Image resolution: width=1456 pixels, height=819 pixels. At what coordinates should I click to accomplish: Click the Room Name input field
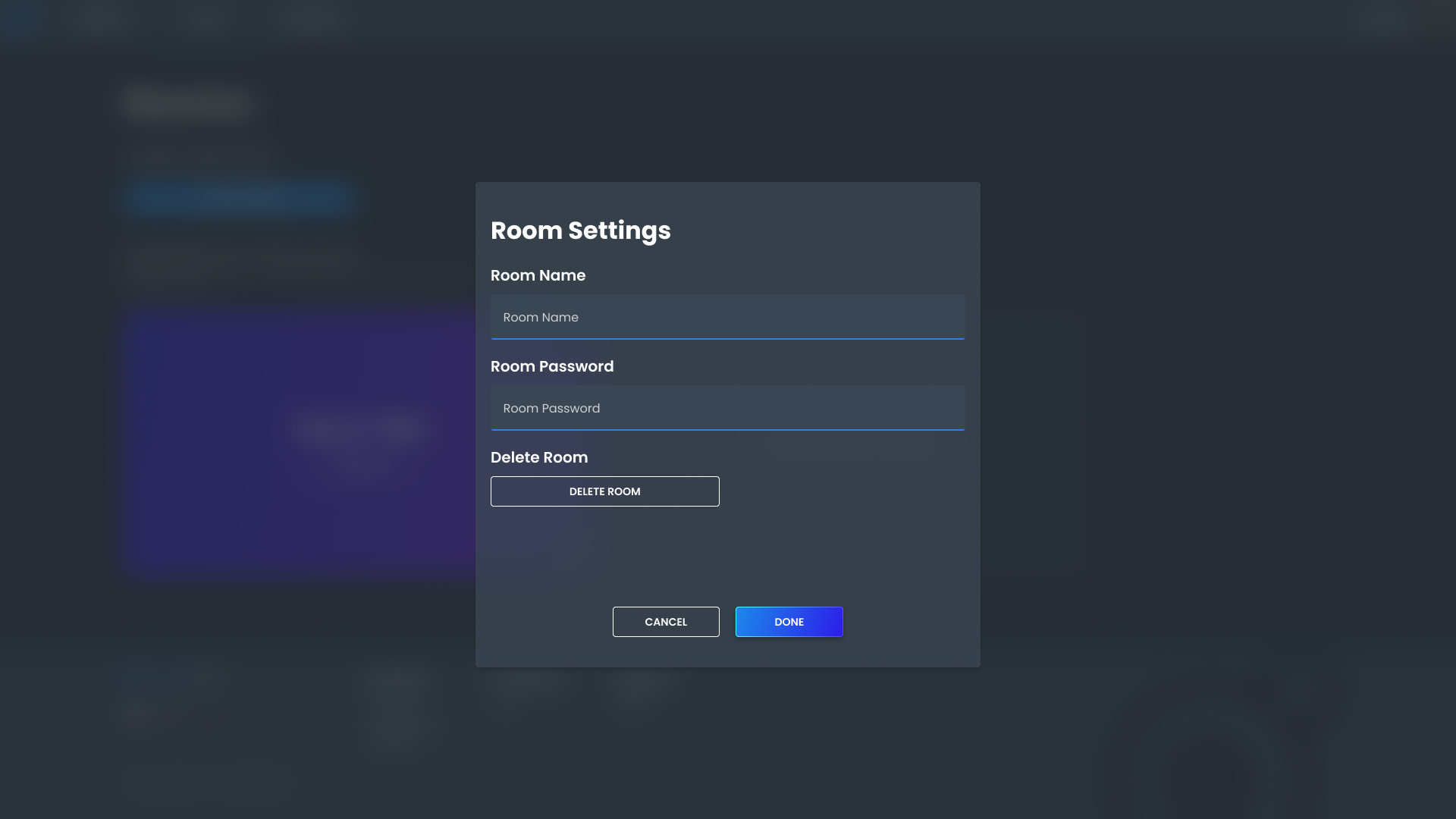pyautogui.click(x=726, y=317)
